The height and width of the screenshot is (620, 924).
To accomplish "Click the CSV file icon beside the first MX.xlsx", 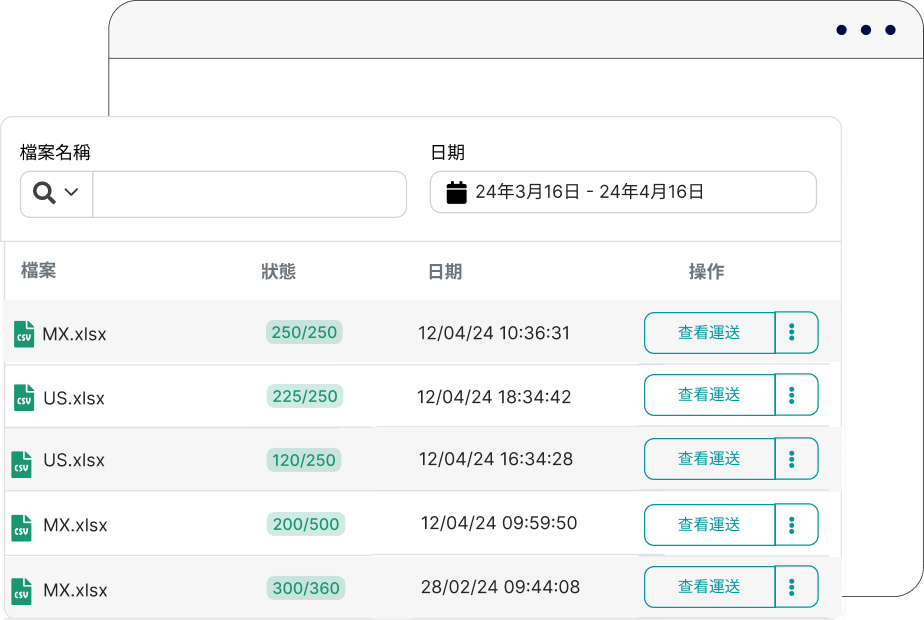I will (25, 332).
